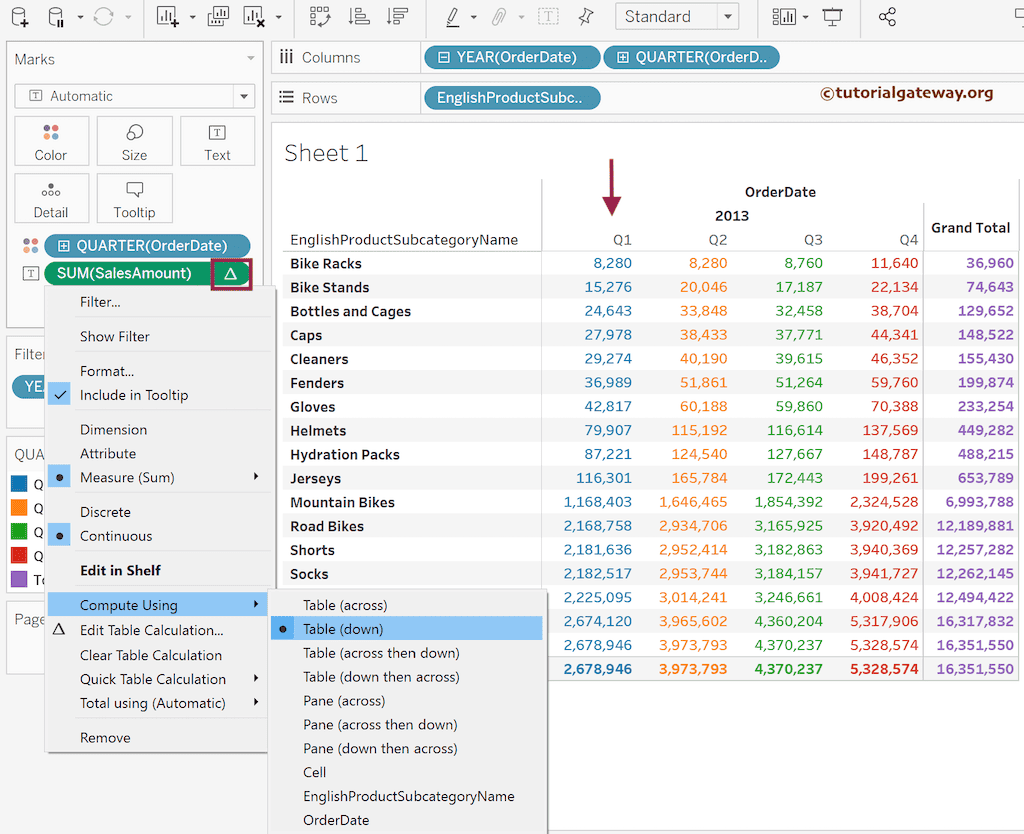Click the Fix Axes pin icon
Image resolution: width=1024 pixels, height=834 pixels.
(x=586, y=16)
